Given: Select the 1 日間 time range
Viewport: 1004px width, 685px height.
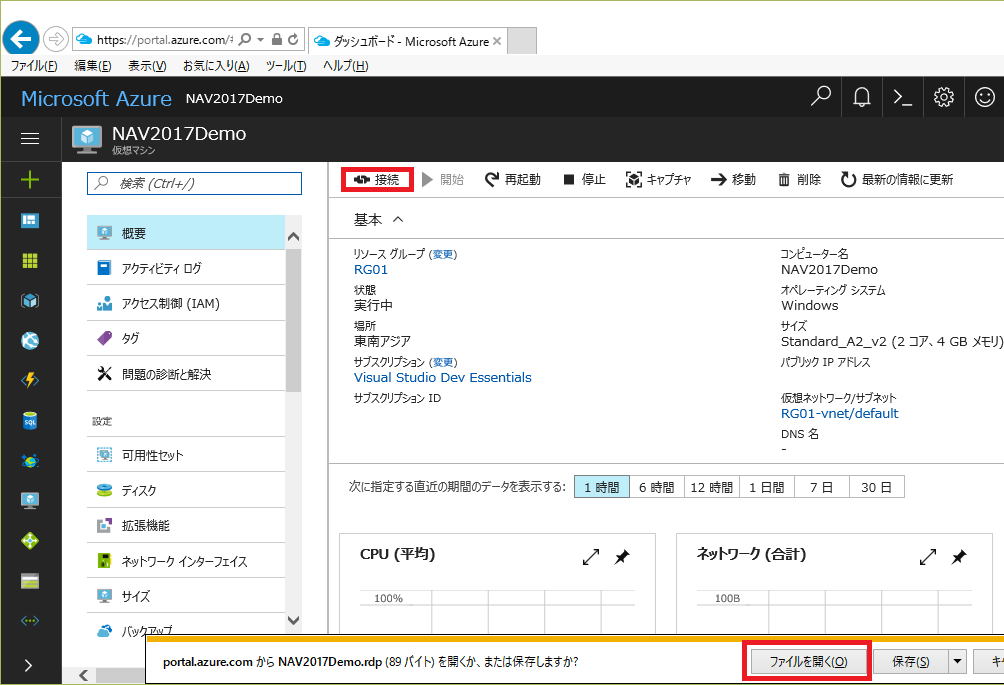Looking at the screenshot, I should tap(767, 487).
